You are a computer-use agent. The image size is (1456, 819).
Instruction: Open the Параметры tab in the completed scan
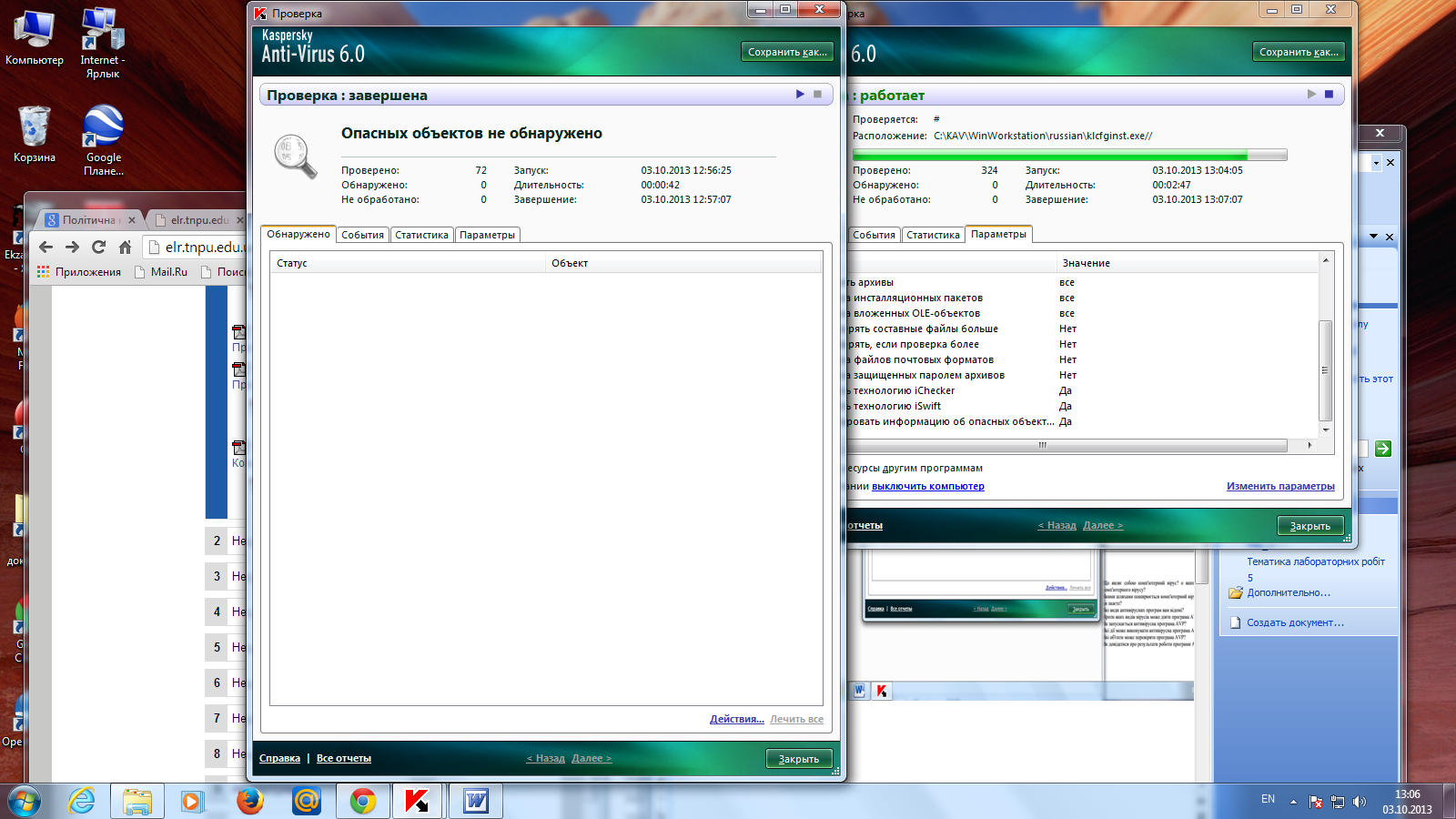pyautogui.click(x=487, y=235)
